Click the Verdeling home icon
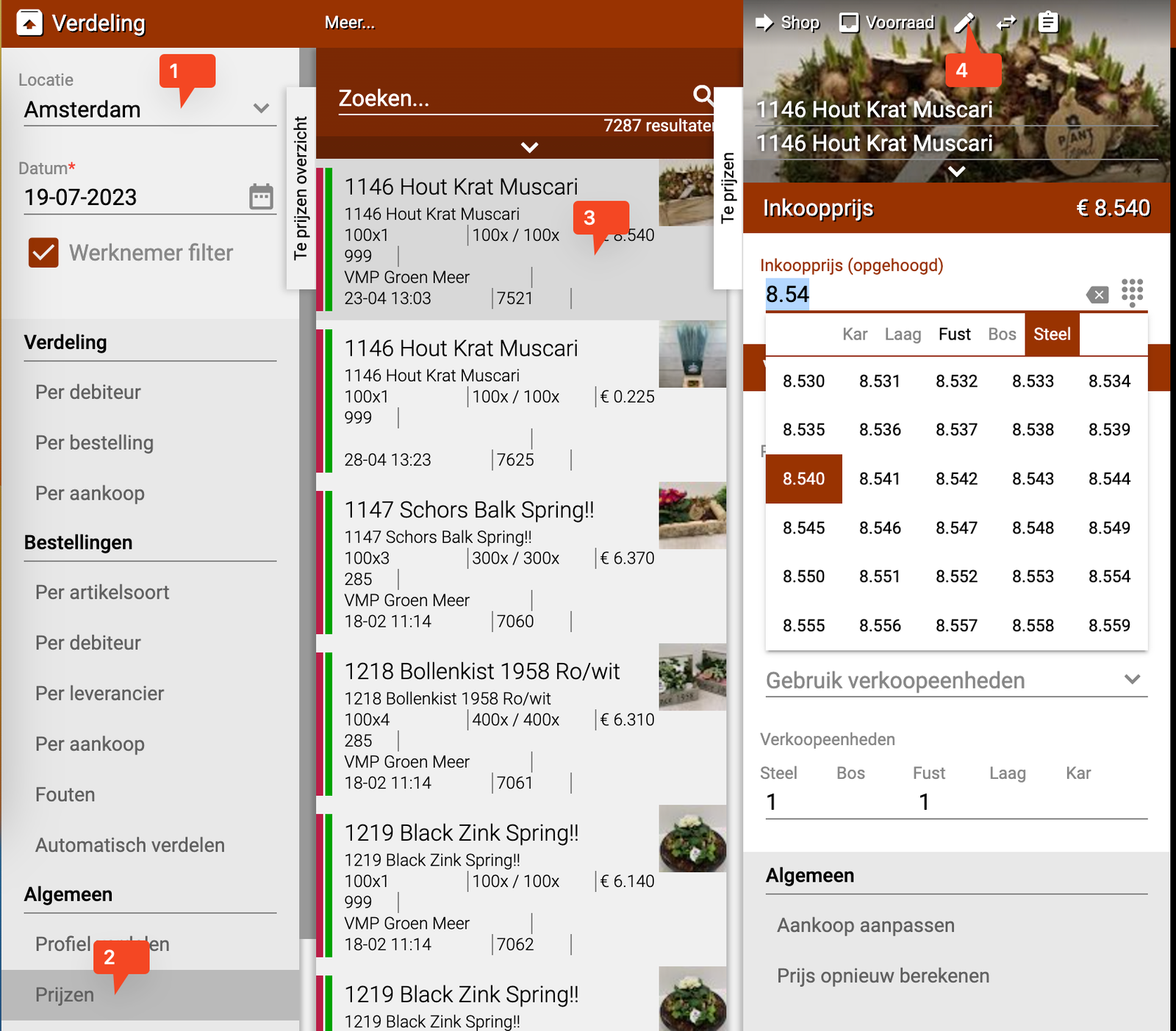 point(29,23)
